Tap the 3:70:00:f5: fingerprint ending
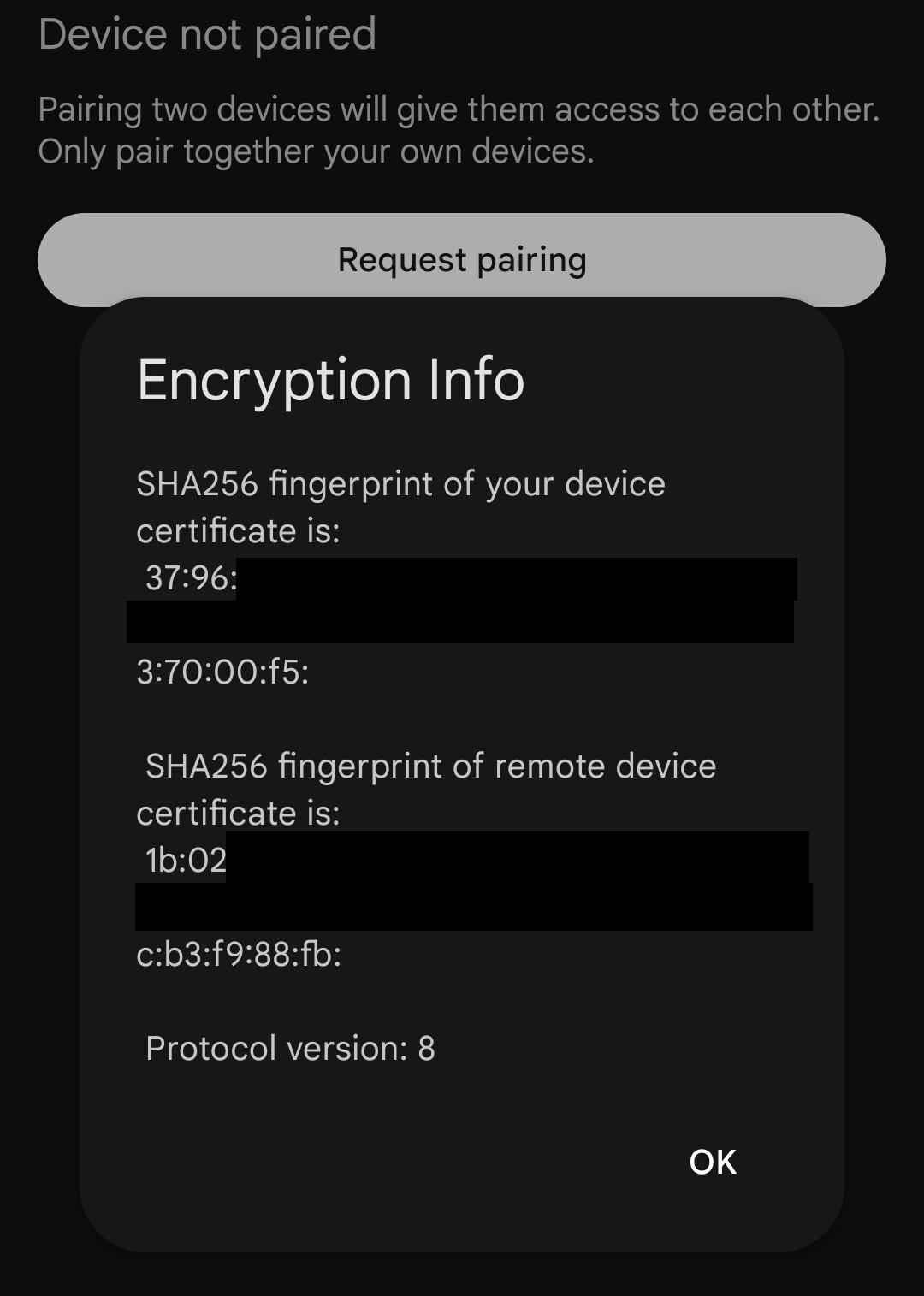This screenshot has height=1296, width=924. [x=222, y=672]
